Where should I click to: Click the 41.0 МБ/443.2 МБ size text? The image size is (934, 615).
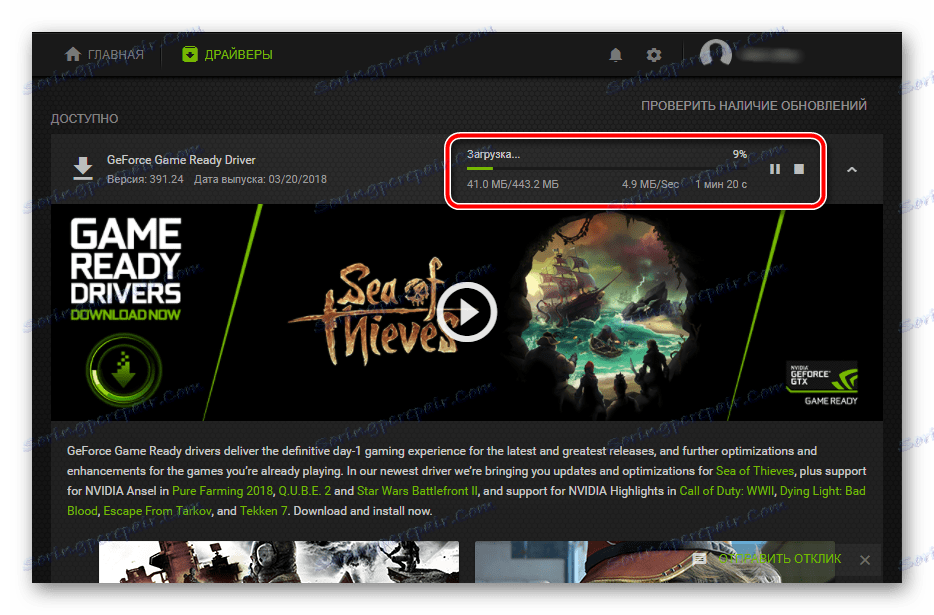[x=513, y=184]
